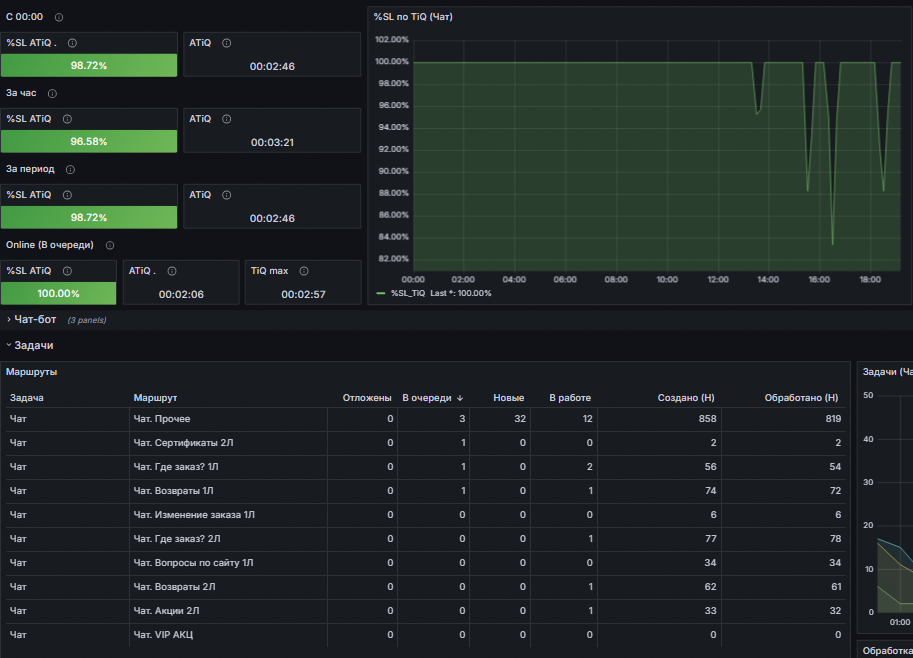Click info icon next to С 00:00
The image size is (913, 658).
click(x=59, y=17)
